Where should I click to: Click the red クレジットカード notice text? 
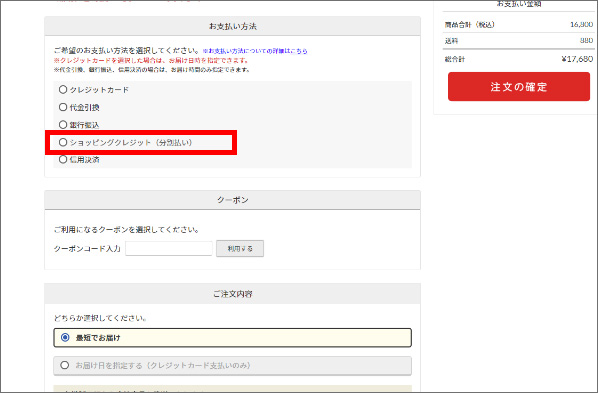pyautogui.click(x=151, y=60)
